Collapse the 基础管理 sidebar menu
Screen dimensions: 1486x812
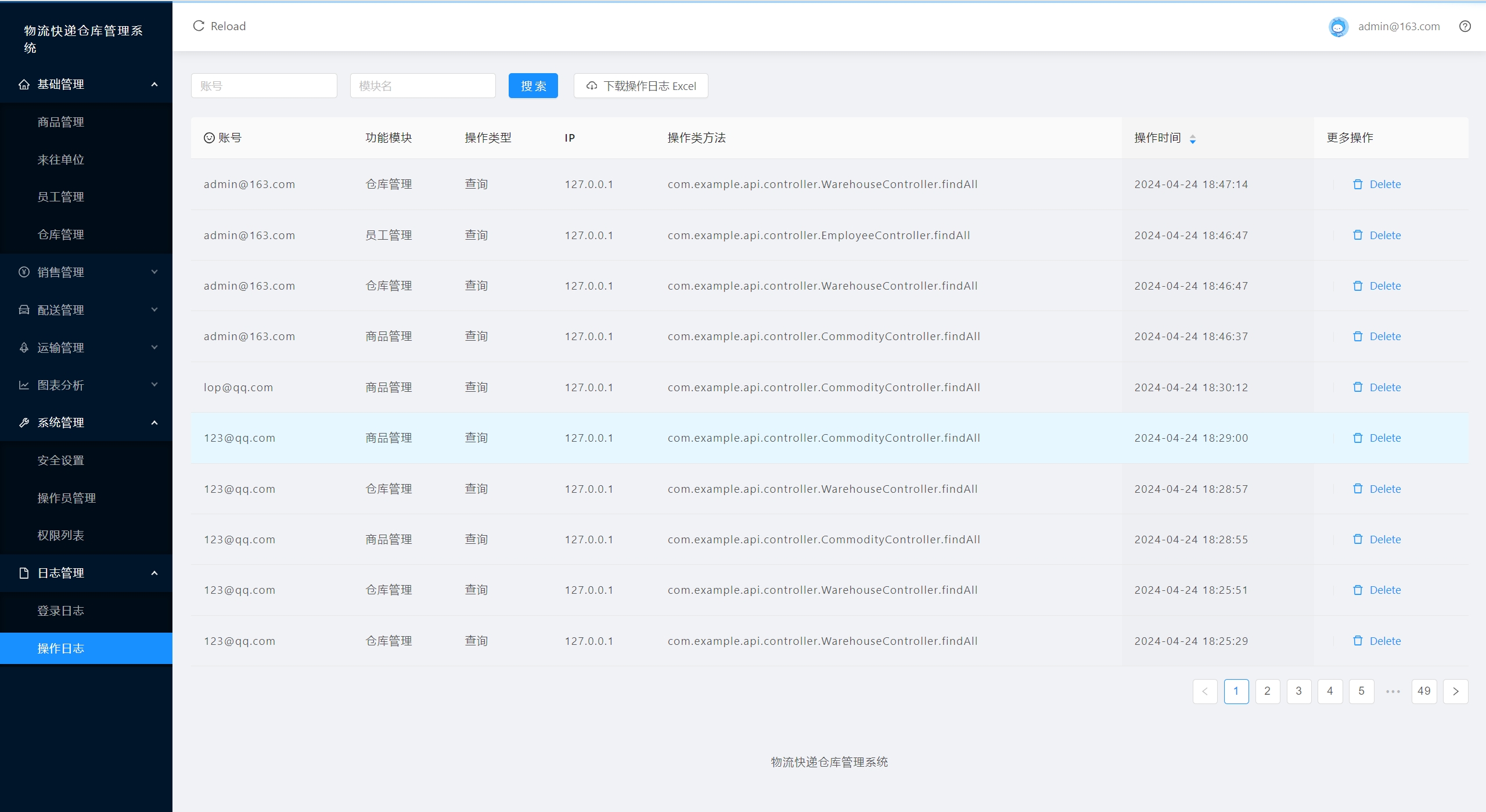click(86, 84)
